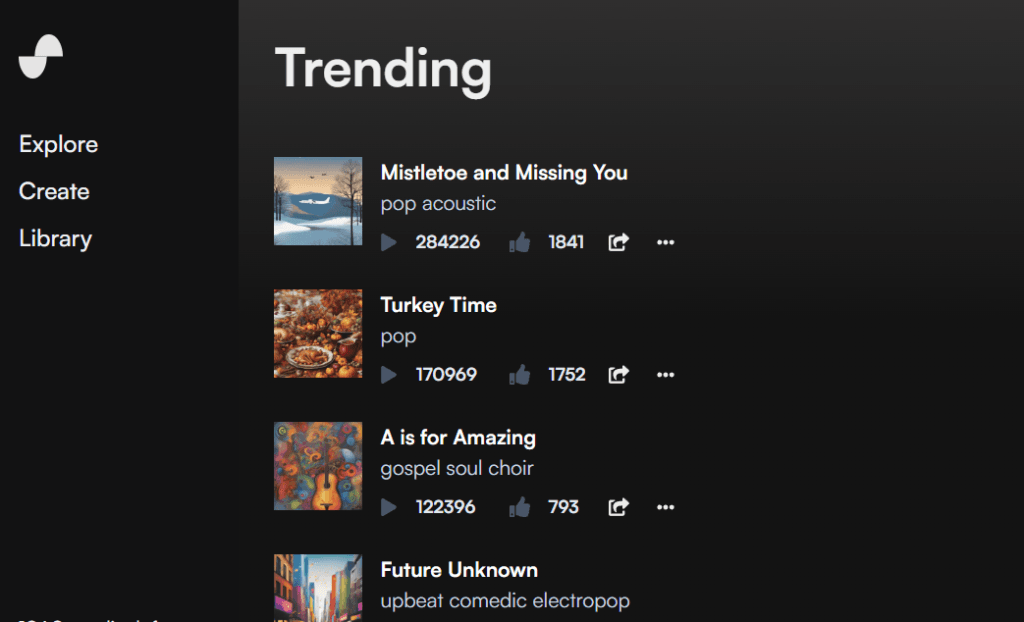
Task: Play A is for Amazing
Action: point(389,507)
